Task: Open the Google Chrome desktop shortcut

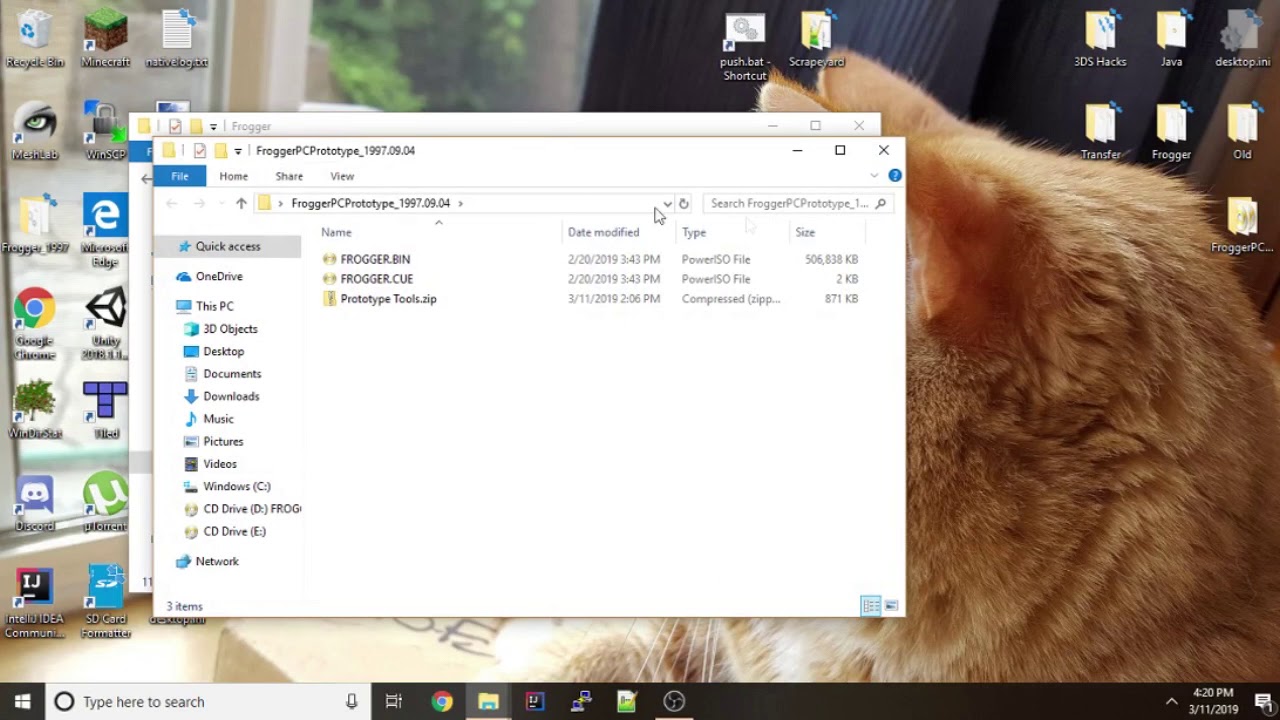Action: point(35,324)
